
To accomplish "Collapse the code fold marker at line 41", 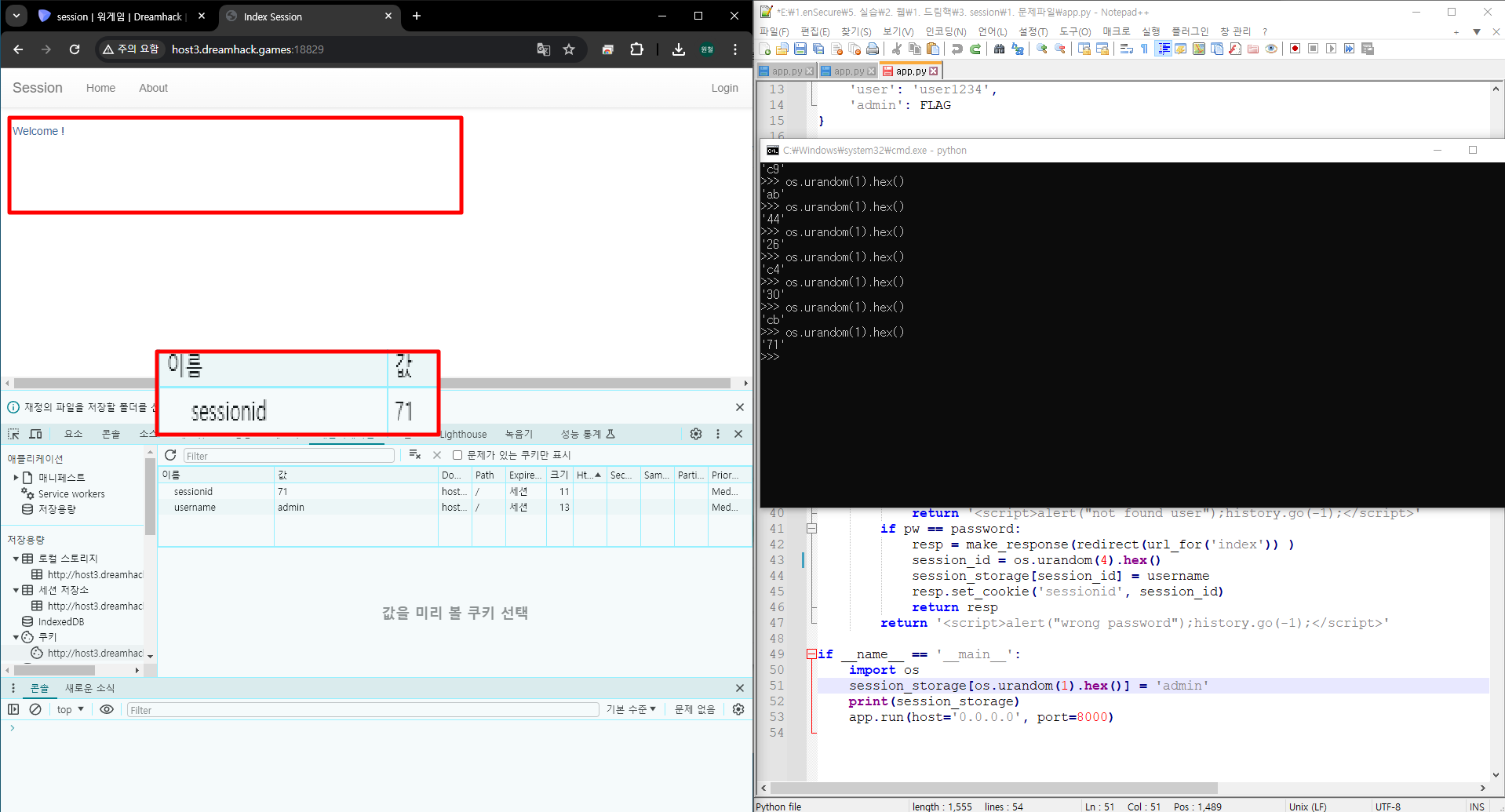I will coord(811,529).
